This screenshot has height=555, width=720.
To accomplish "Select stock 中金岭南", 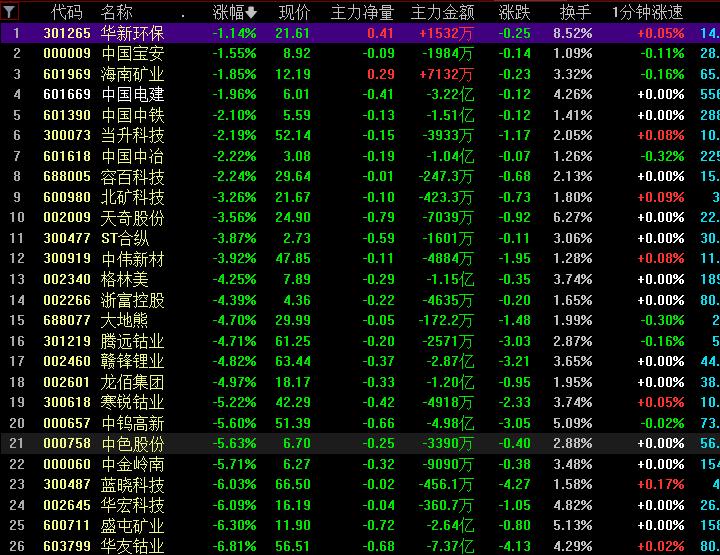I will click(133, 464).
